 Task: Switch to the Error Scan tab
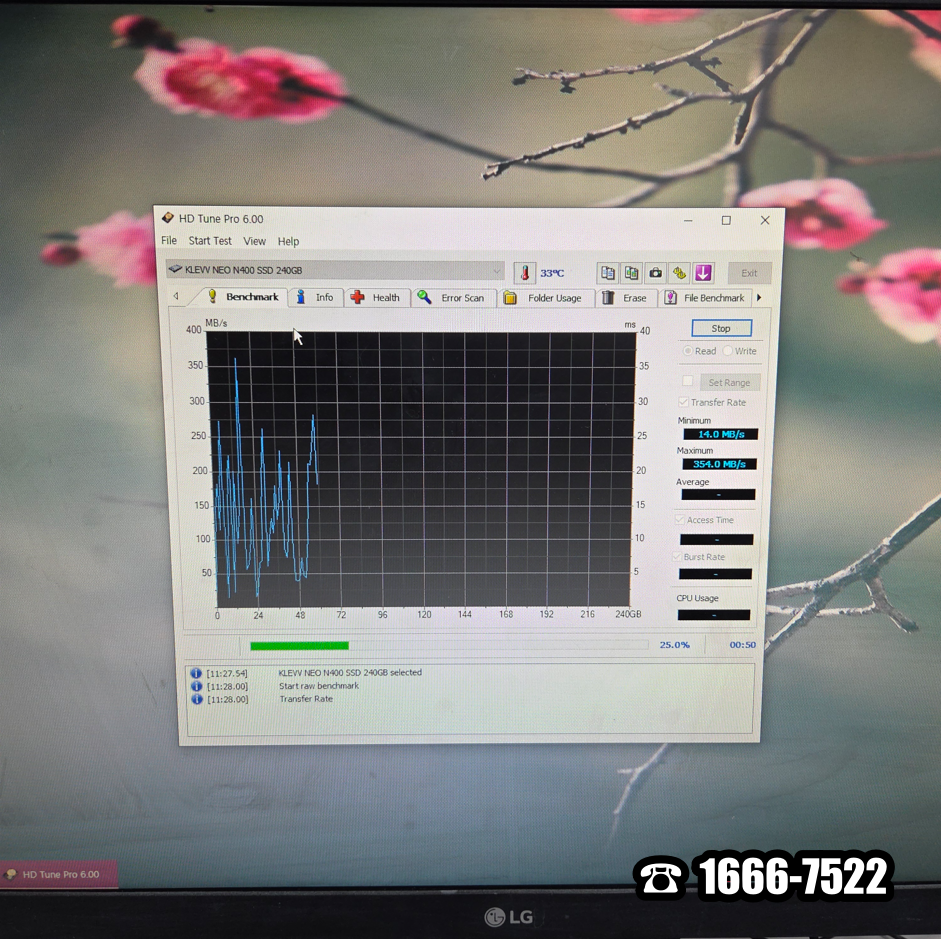tap(454, 298)
